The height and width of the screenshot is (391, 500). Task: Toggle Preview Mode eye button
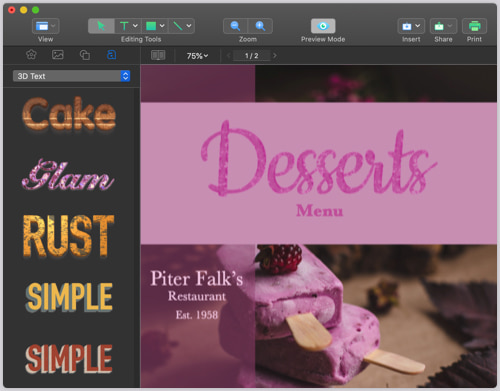[323, 26]
